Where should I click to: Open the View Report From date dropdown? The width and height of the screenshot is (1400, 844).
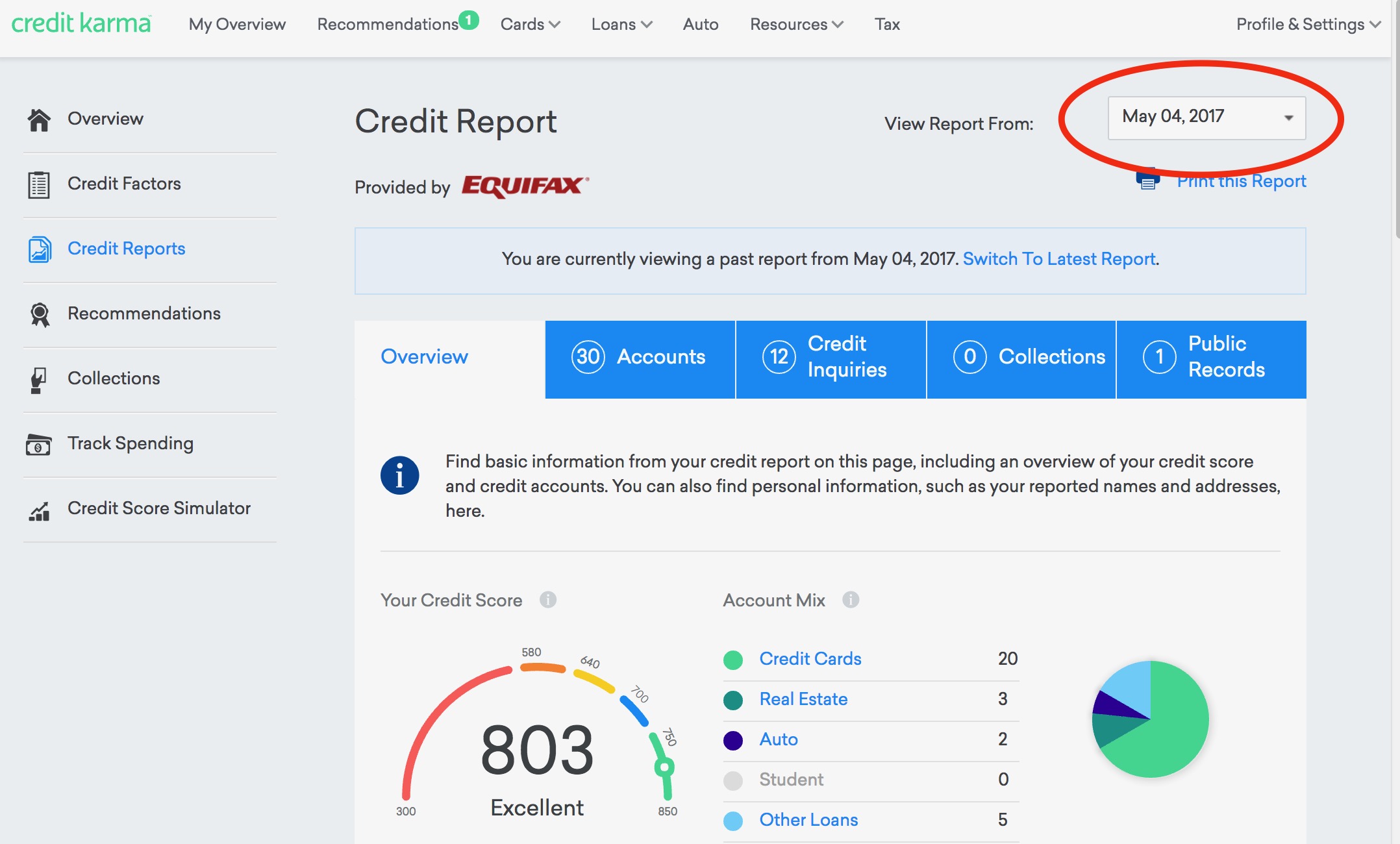coord(1206,118)
